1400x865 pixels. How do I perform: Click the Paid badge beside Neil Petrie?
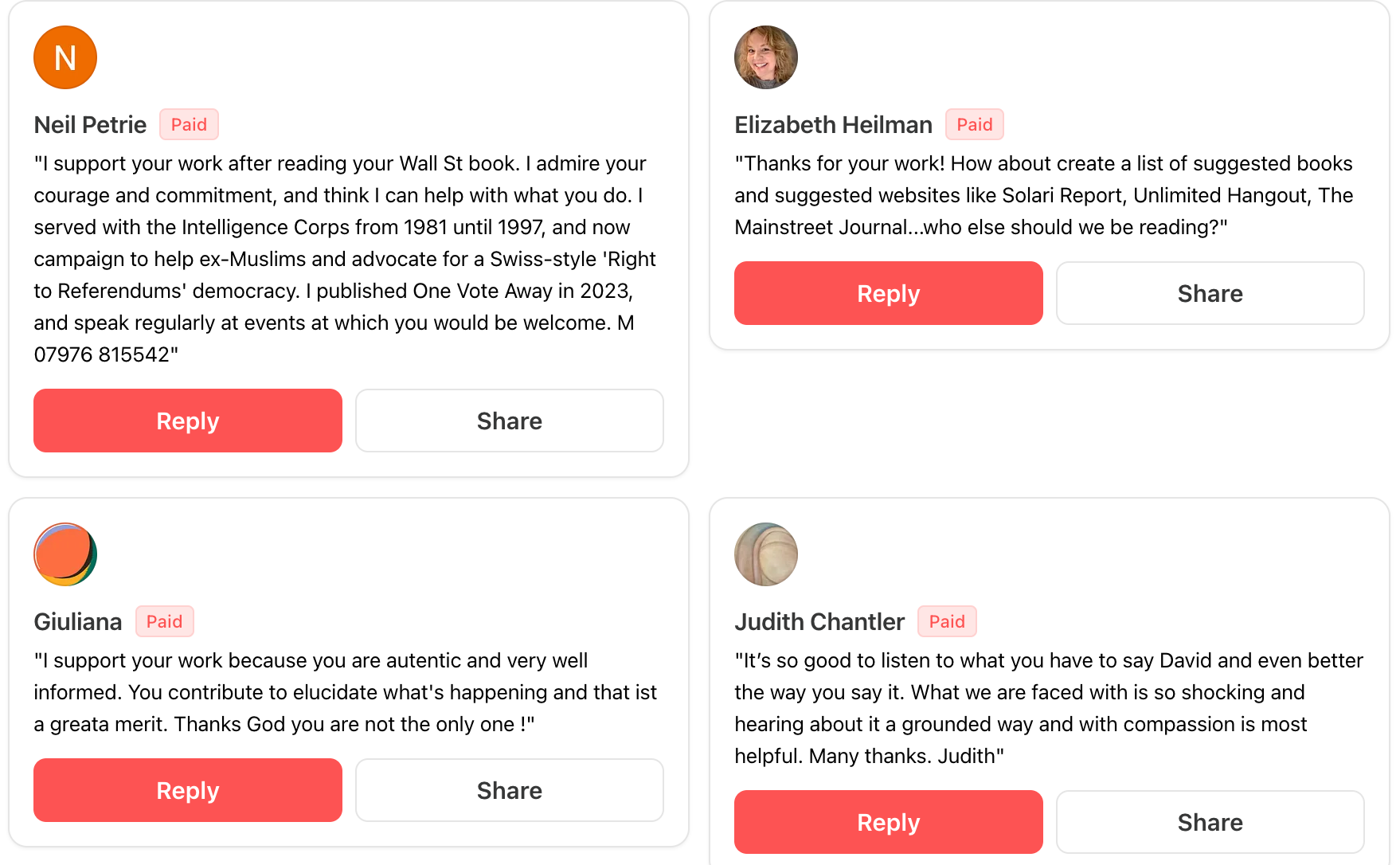click(189, 124)
